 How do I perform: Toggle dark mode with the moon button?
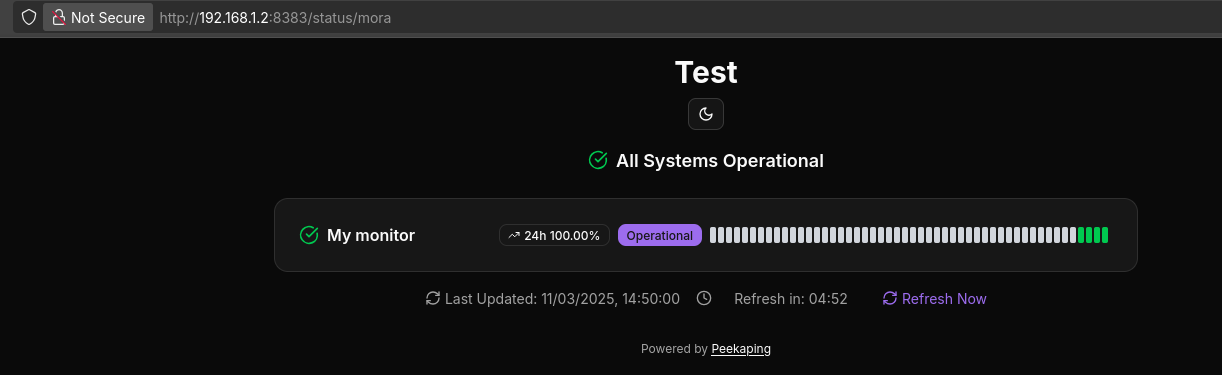[706, 114]
